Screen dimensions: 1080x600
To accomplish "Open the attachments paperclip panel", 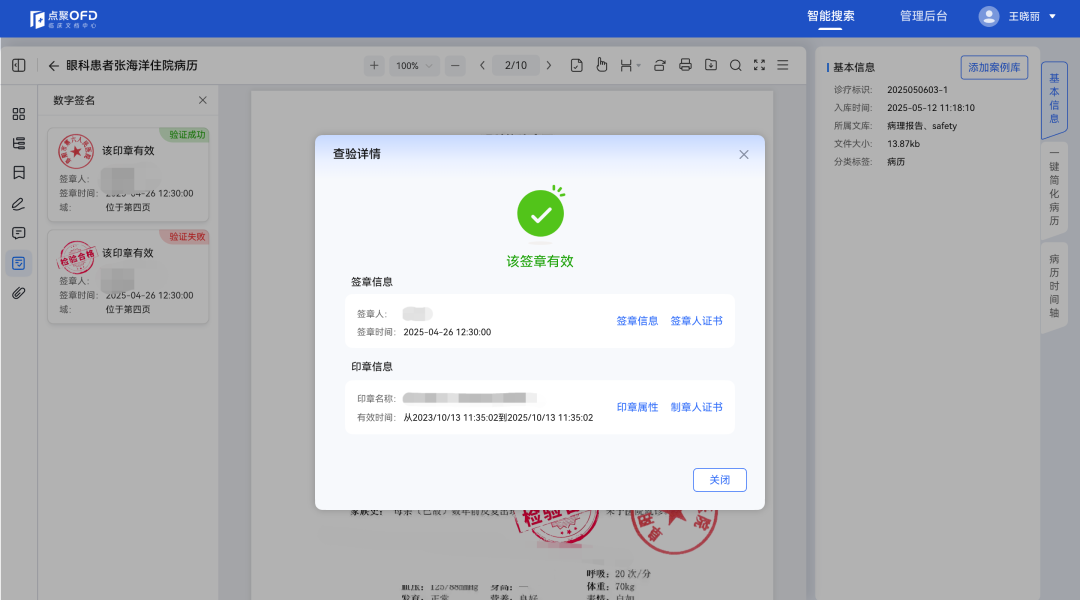I will [x=19, y=293].
